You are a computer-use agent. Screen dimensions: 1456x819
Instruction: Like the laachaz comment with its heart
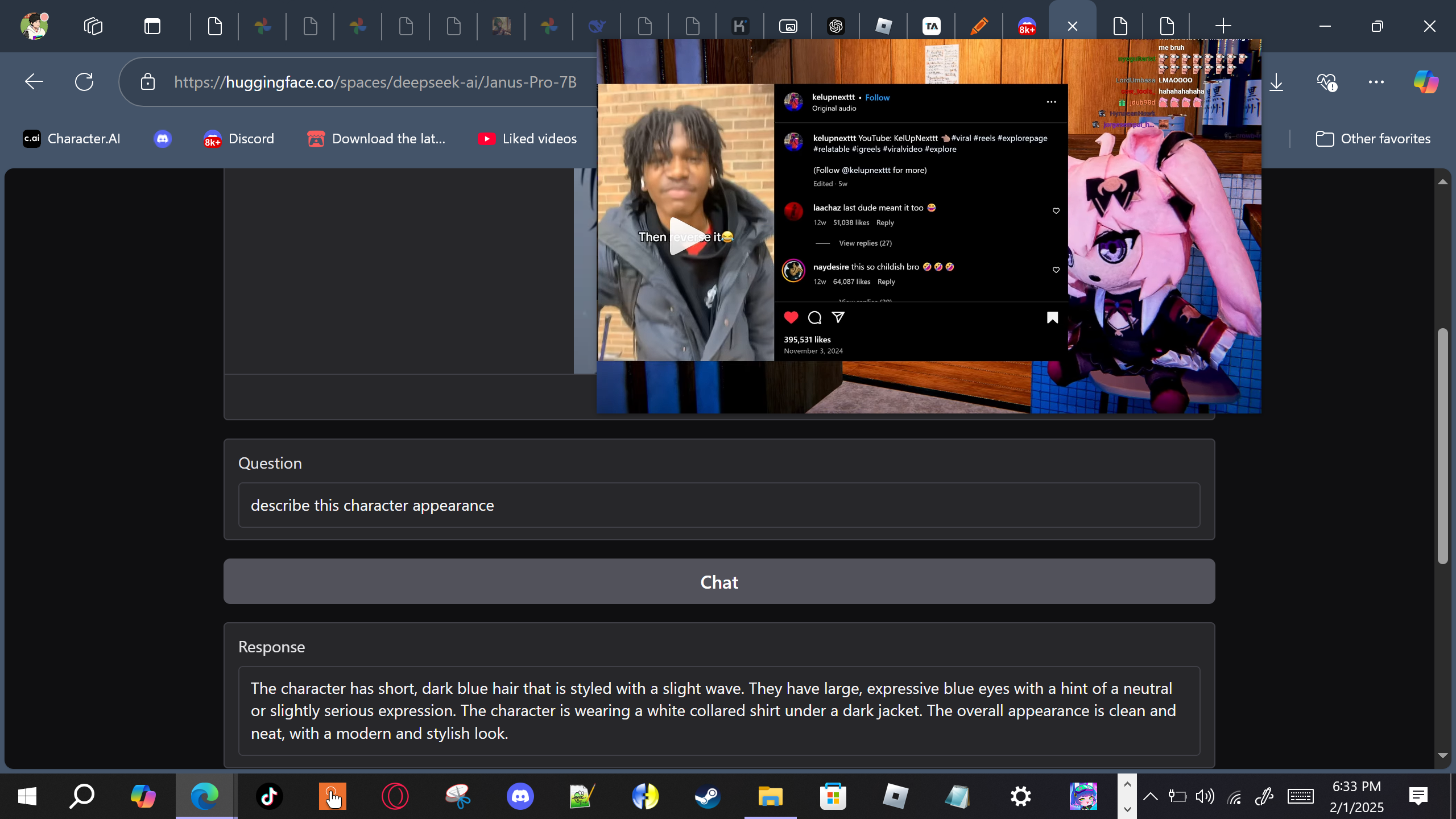click(1056, 211)
